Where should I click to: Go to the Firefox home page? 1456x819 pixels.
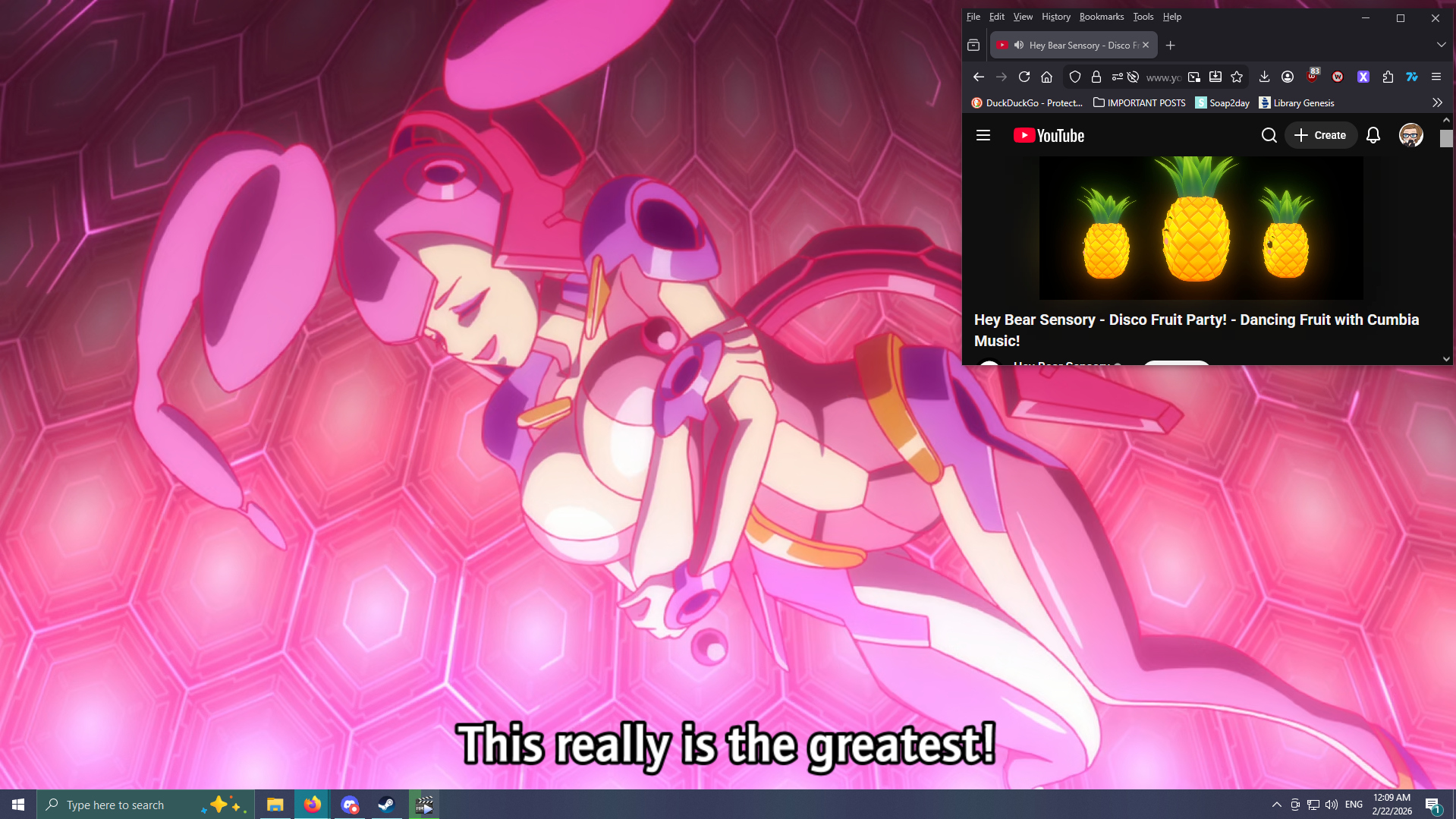tap(1046, 77)
